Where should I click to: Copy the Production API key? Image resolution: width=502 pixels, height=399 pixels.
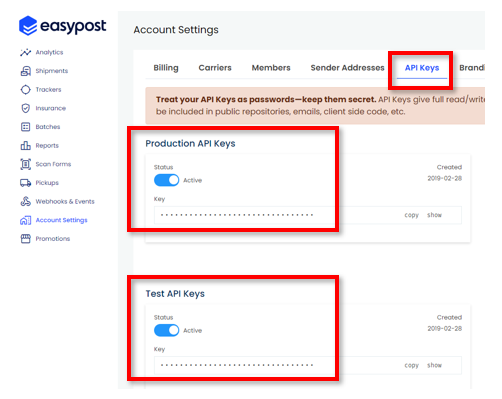(x=412, y=215)
